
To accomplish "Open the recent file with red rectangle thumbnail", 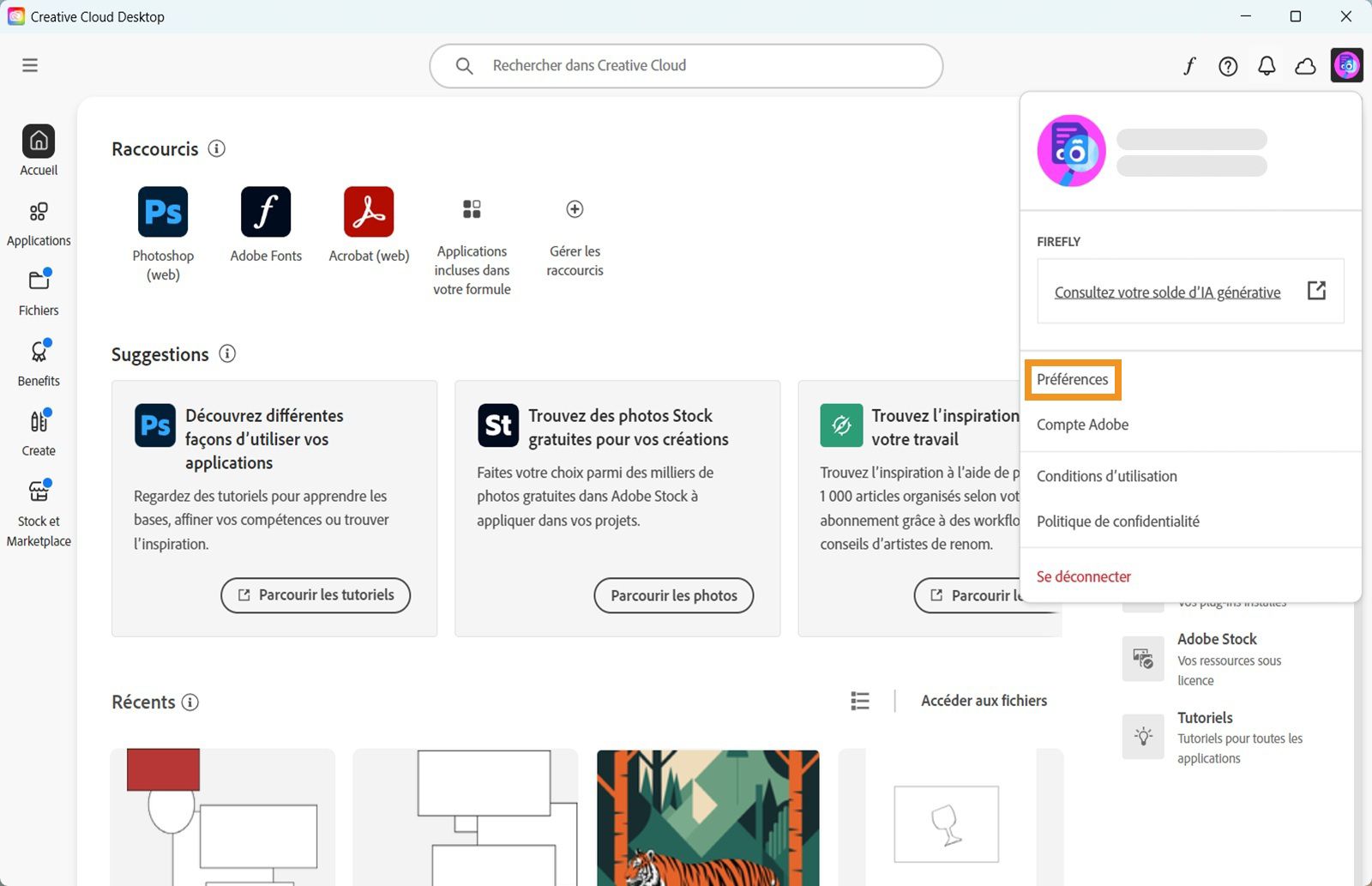I will coord(223,817).
